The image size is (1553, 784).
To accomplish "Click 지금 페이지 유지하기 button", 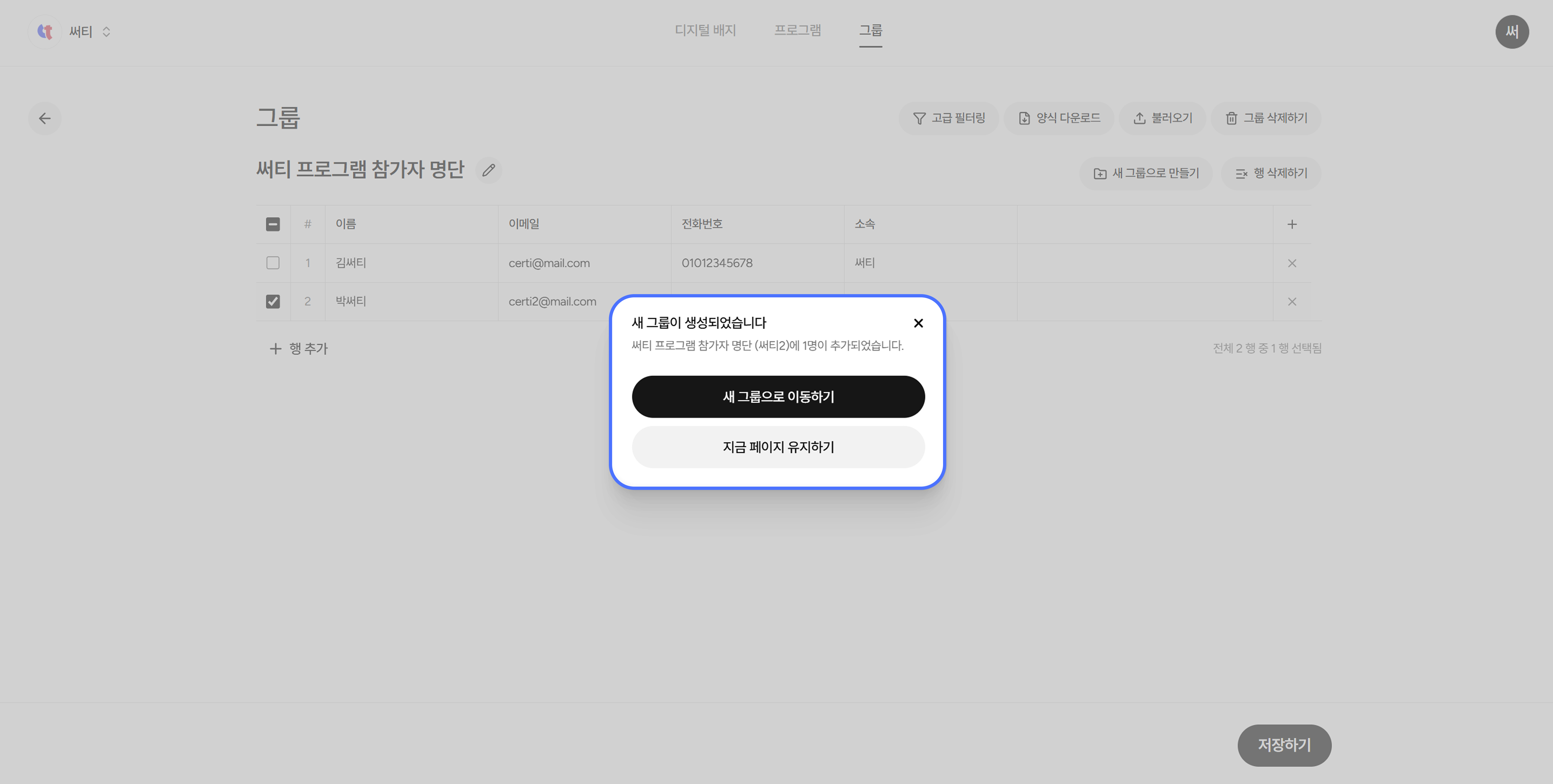I will (778, 447).
